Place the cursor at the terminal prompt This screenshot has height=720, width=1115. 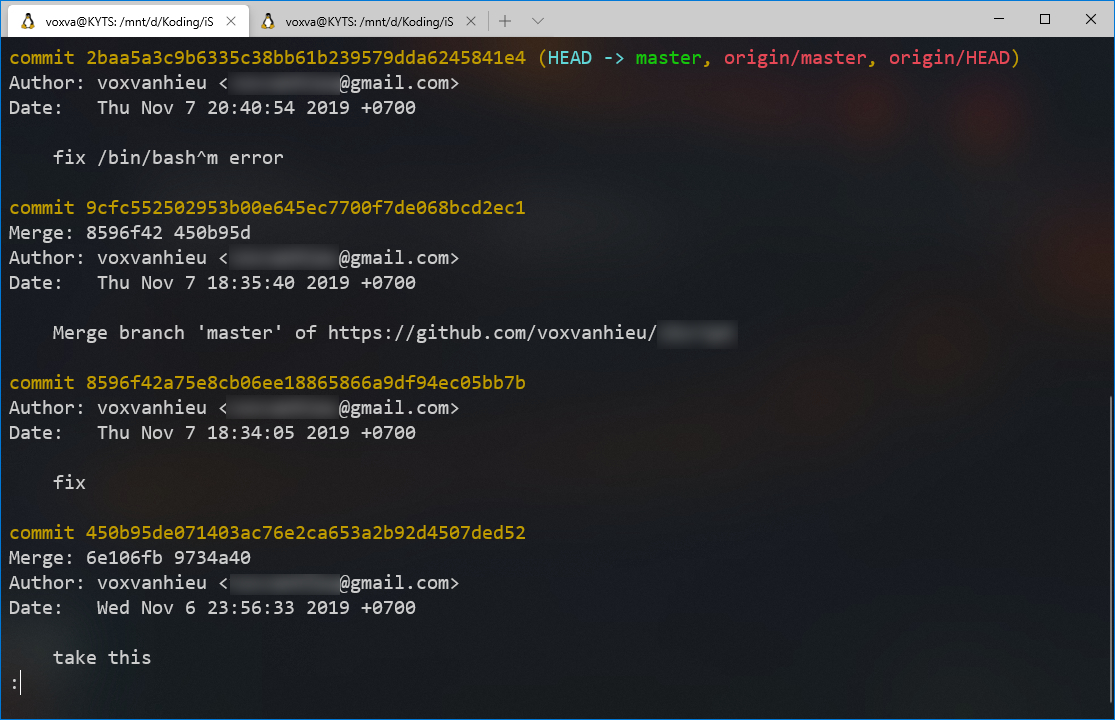pos(16,682)
